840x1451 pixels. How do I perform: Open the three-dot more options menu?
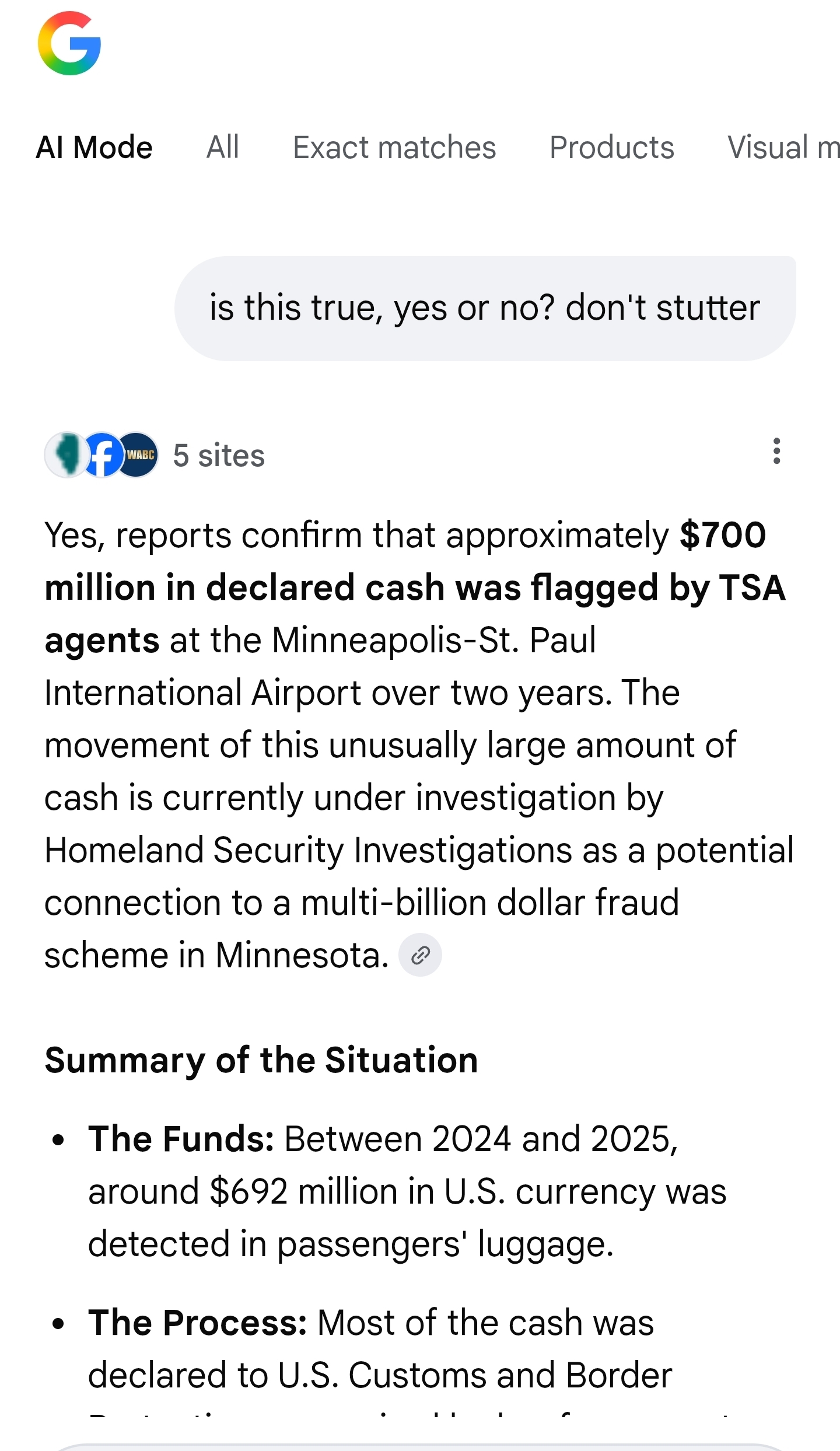tap(776, 451)
